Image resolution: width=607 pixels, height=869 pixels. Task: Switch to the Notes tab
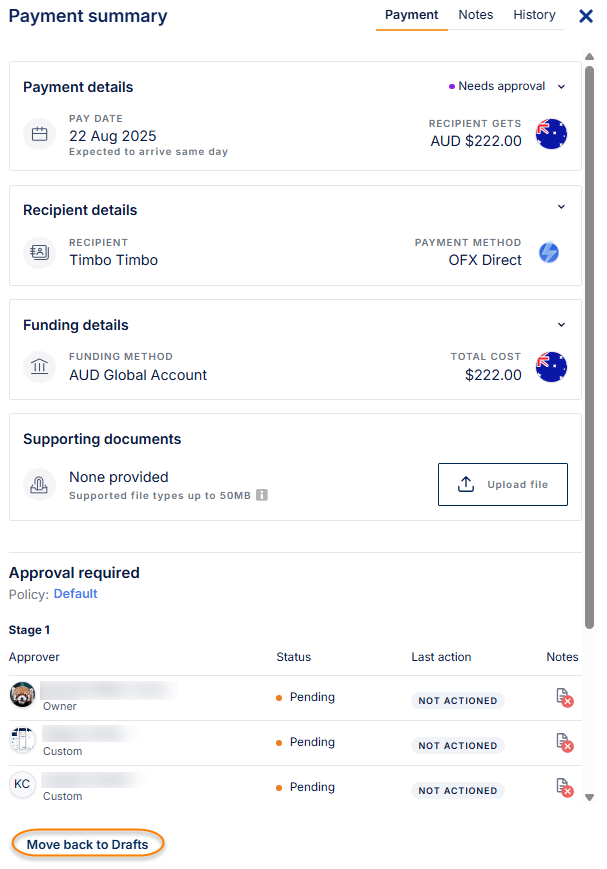pos(475,15)
